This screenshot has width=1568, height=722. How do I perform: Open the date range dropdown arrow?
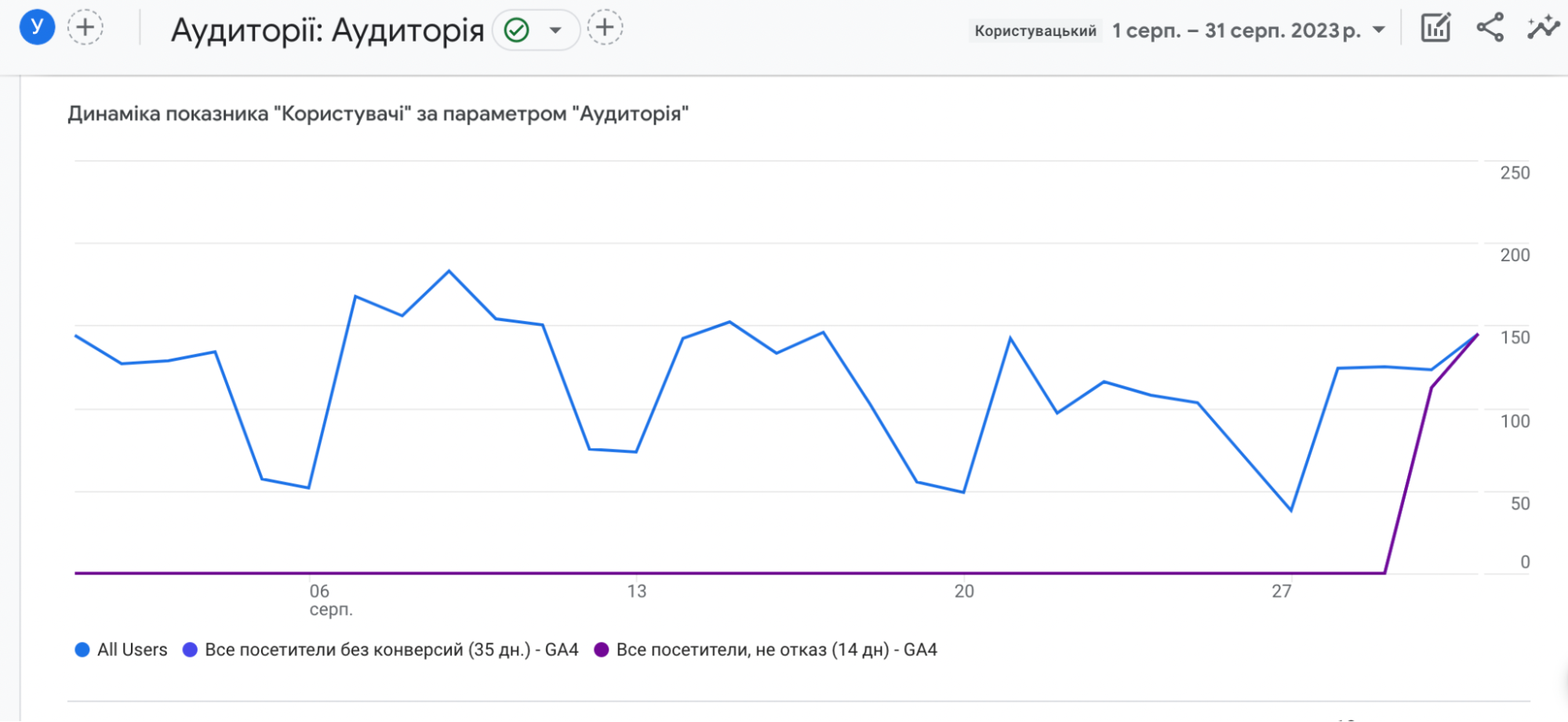click(x=1378, y=31)
